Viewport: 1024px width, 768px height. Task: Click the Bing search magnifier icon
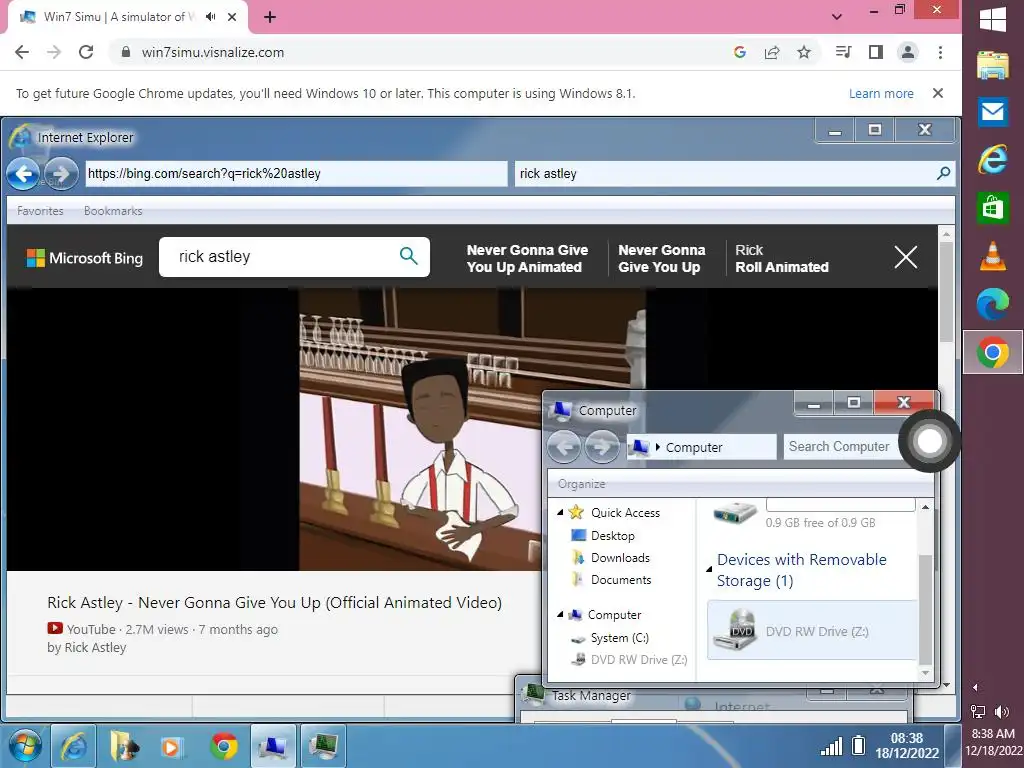(408, 256)
